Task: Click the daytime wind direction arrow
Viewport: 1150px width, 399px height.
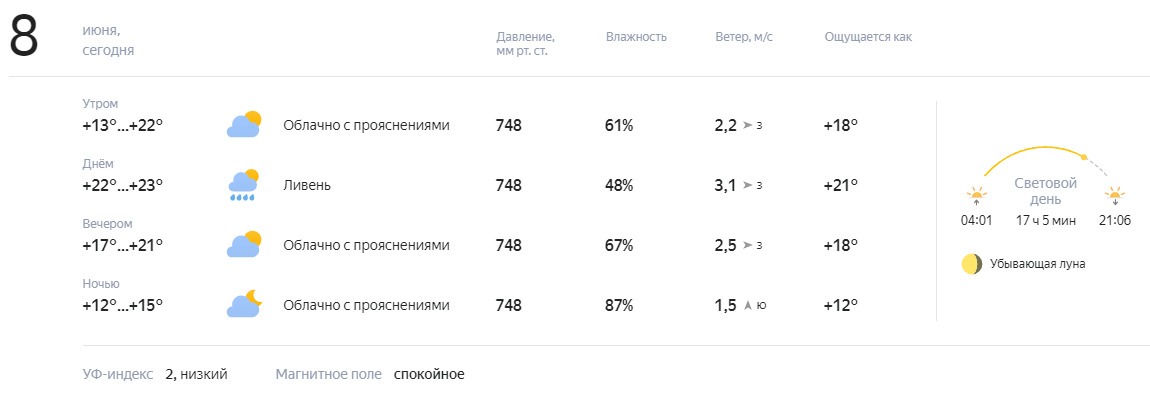Action: pyautogui.click(x=747, y=185)
